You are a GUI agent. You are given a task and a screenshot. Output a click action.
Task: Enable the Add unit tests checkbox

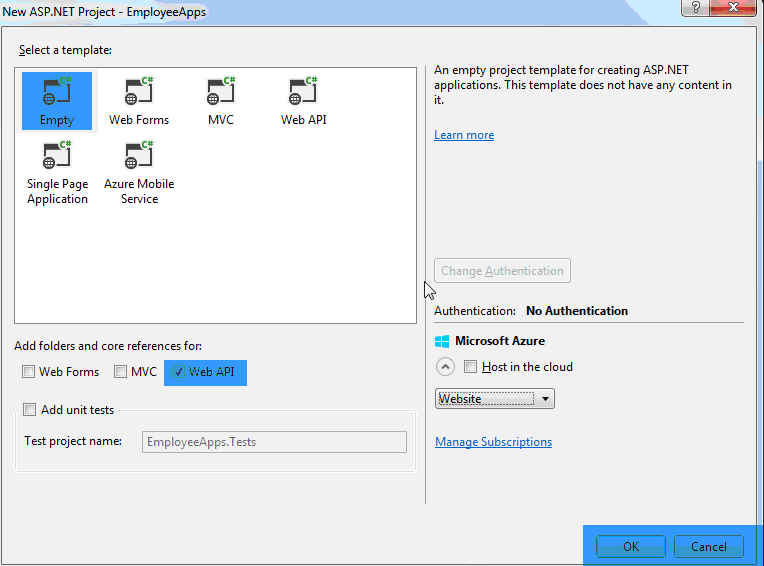tap(29, 410)
